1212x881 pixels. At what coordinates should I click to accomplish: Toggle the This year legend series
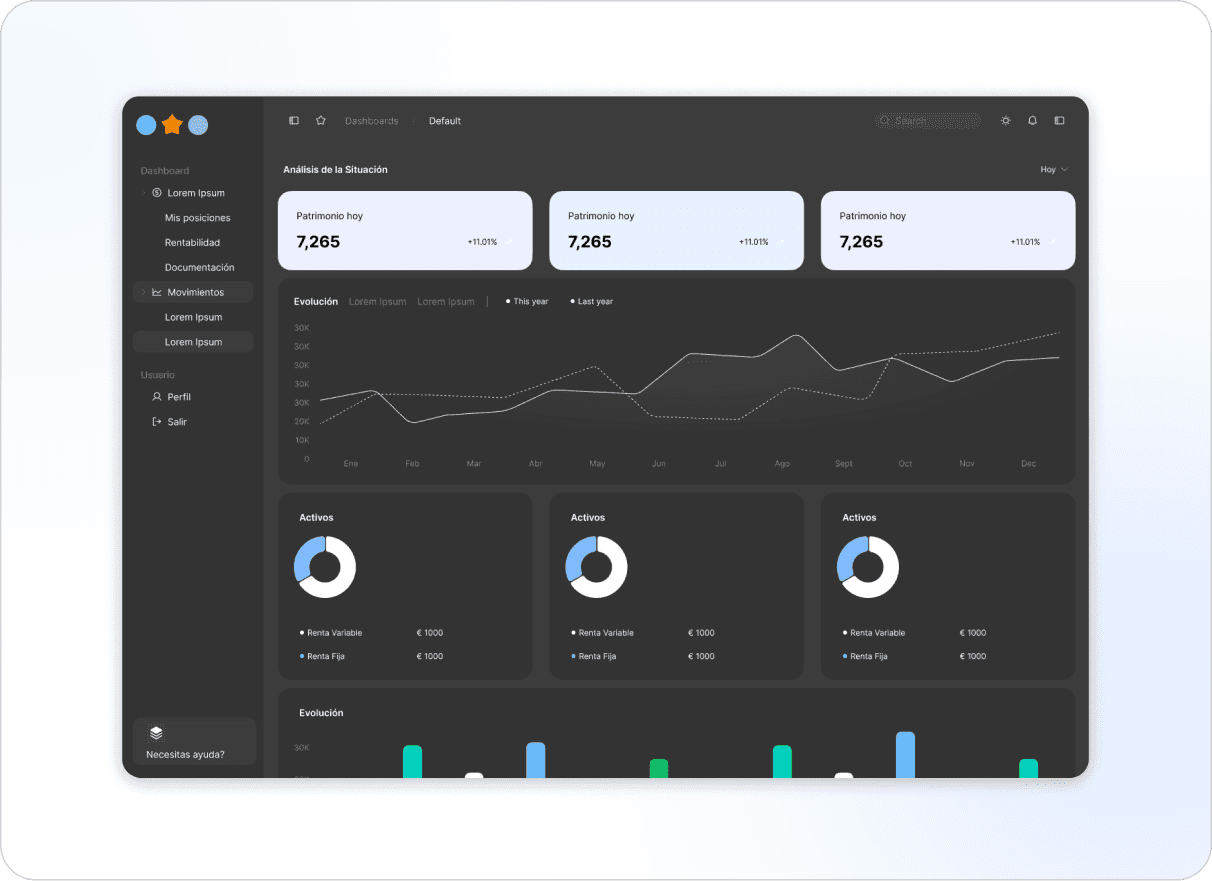[x=527, y=301]
